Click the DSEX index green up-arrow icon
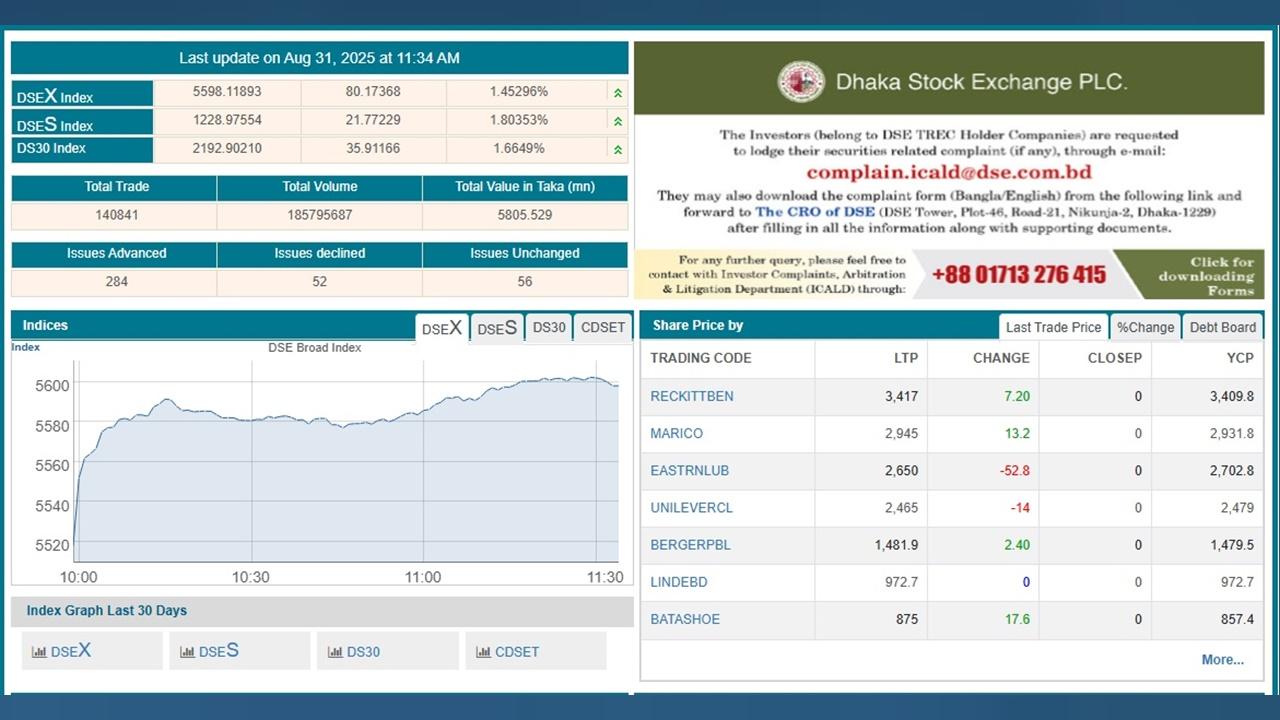Screen dimensions: 1280x720 click(618, 93)
